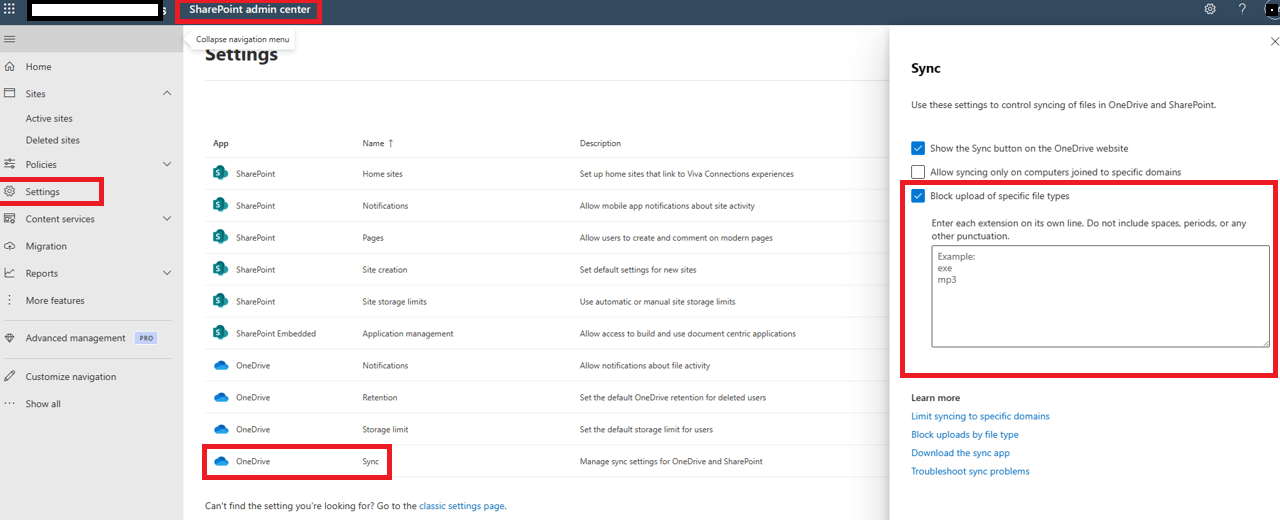Click SharePoint icon in Site creation row
This screenshot has height=520, width=1280.
pyautogui.click(x=221, y=269)
